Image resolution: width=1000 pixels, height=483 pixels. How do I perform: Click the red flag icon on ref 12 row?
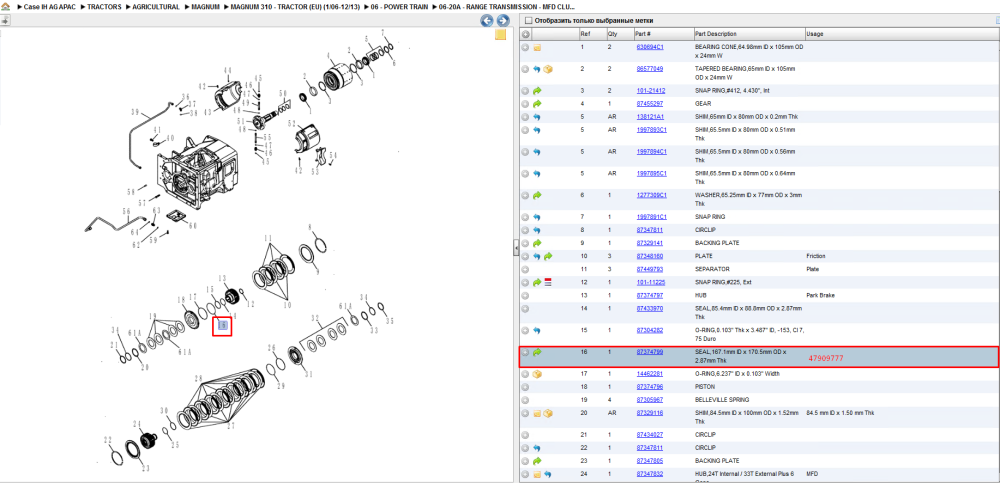[548, 282]
